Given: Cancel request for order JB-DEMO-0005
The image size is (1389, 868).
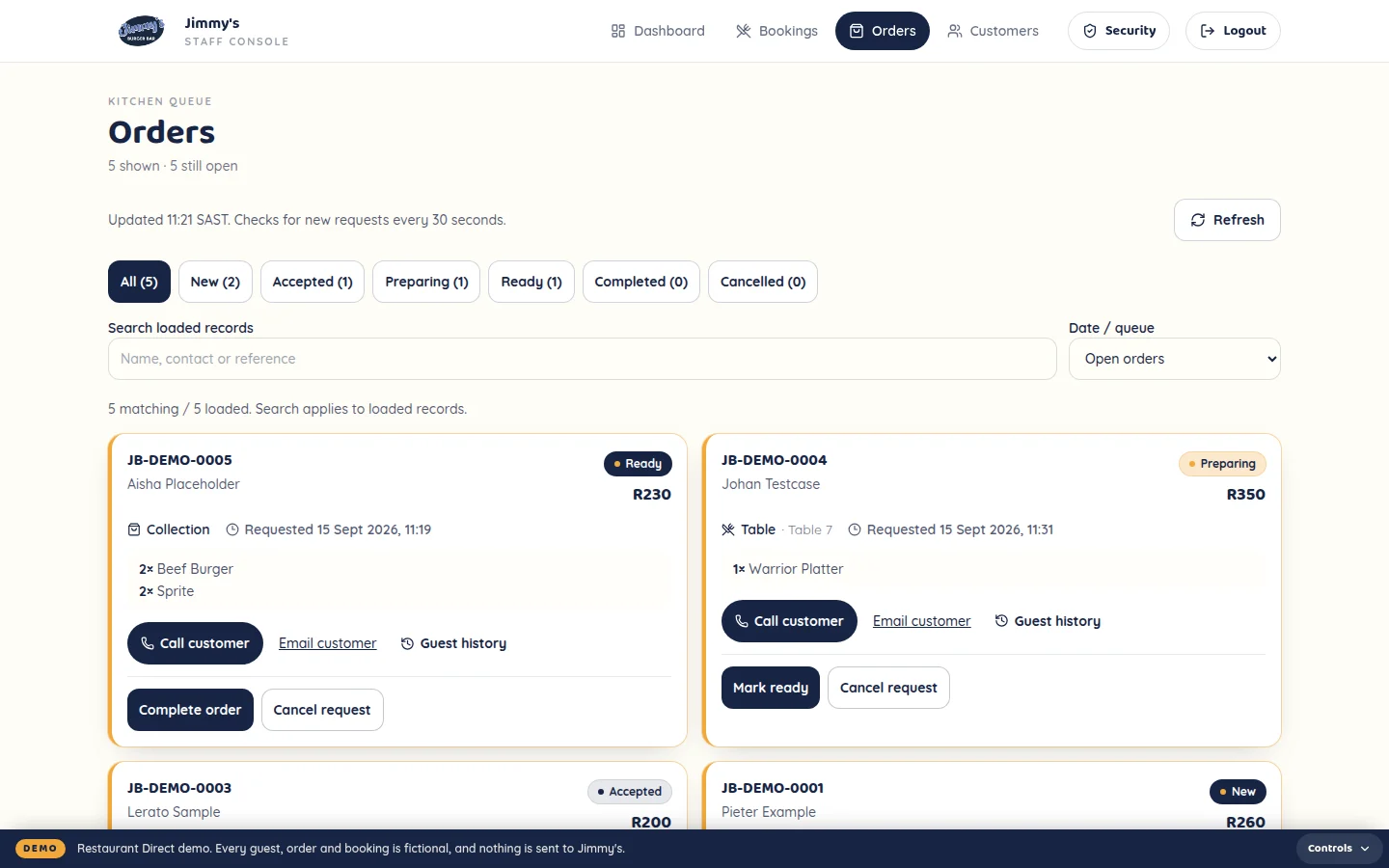Looking at the screenshot, I should 322,710.
